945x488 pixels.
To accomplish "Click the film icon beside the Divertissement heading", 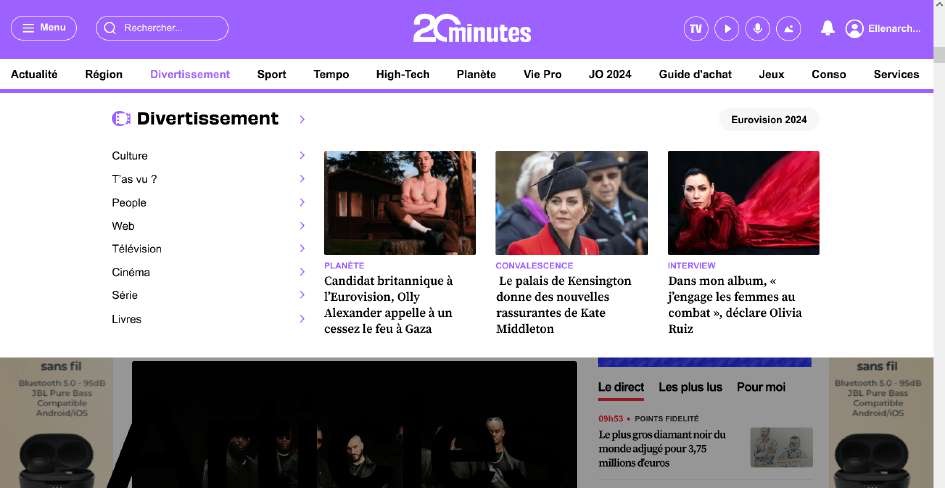I will point(121,119).
